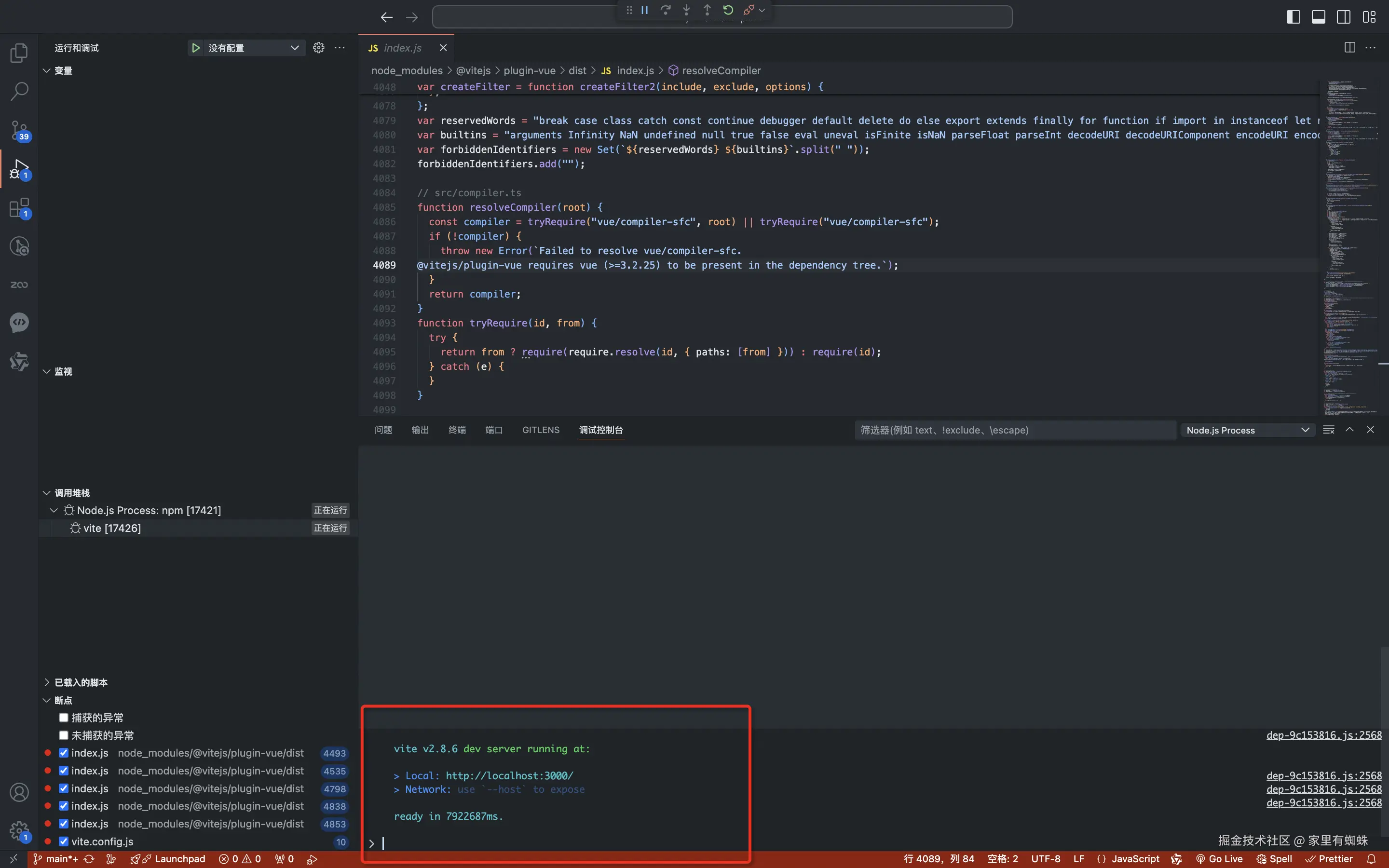The image size is (1389, 868).
Task: Enable the 未捕获的异常 breakpoint checkbox
Action: click(64, 735)
